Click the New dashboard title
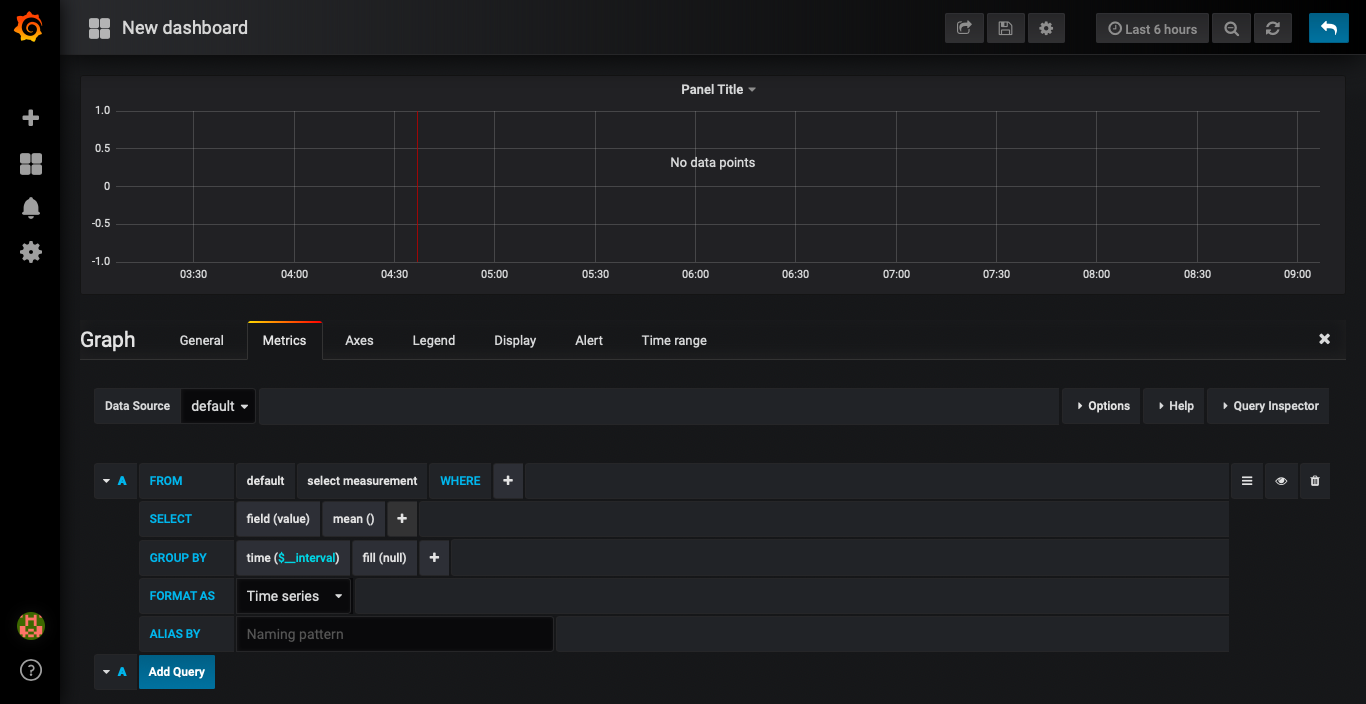 pos(185,28)
